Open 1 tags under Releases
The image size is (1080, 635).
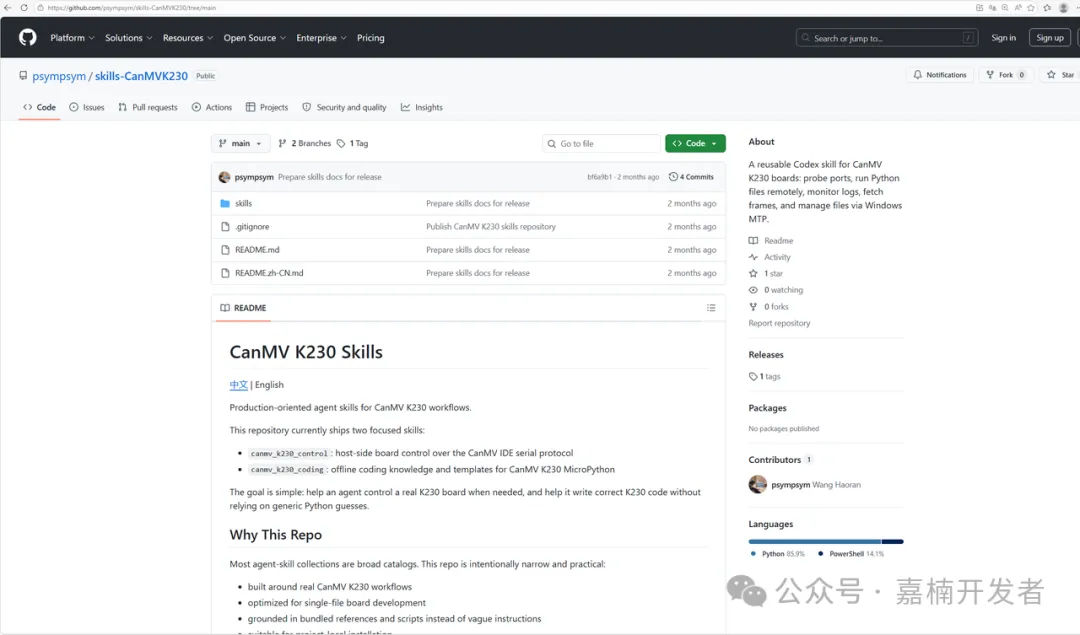click(x=765, y=377)
